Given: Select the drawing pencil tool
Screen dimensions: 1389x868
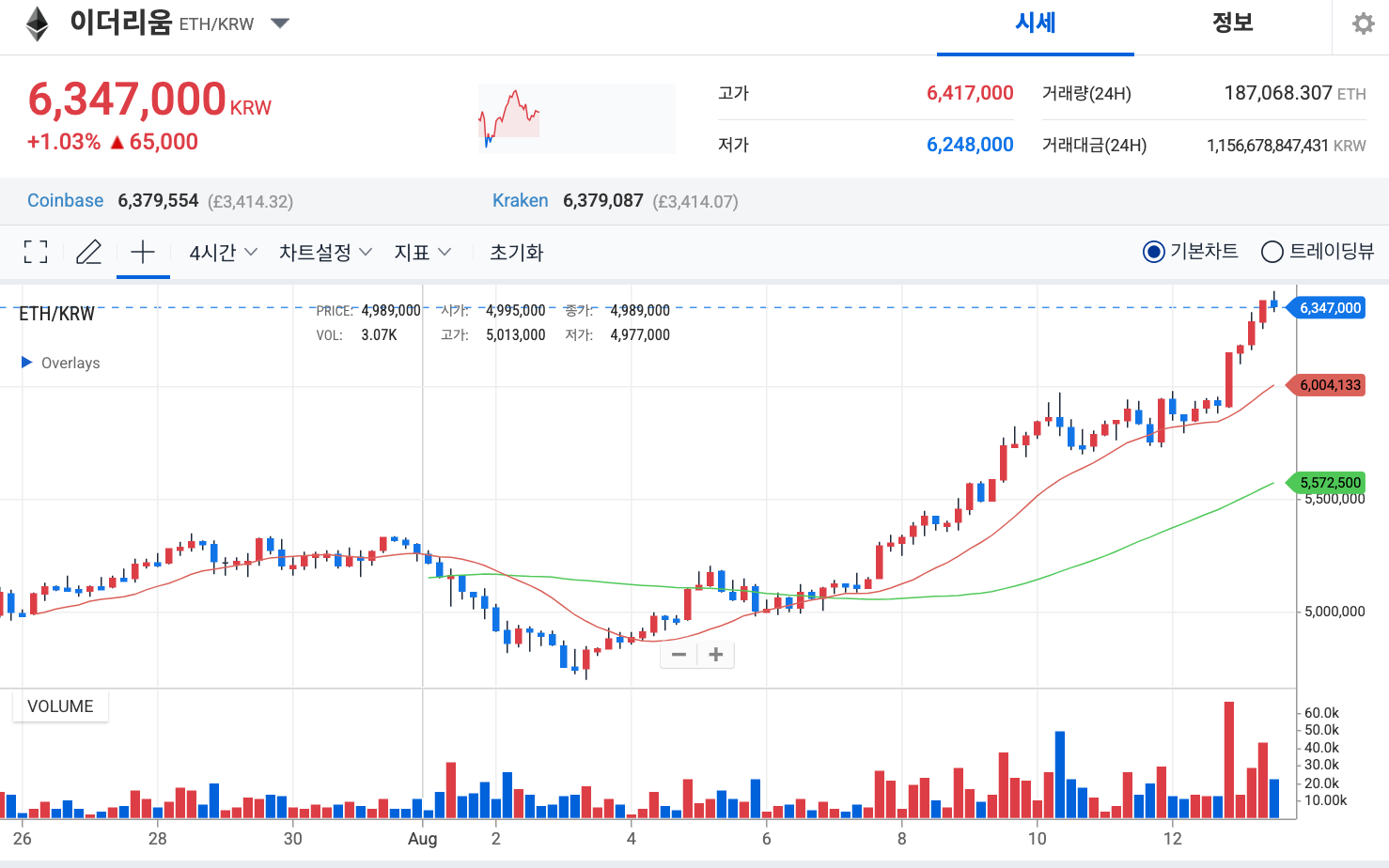Looking at the screenshot, I should tap(88, 252).
